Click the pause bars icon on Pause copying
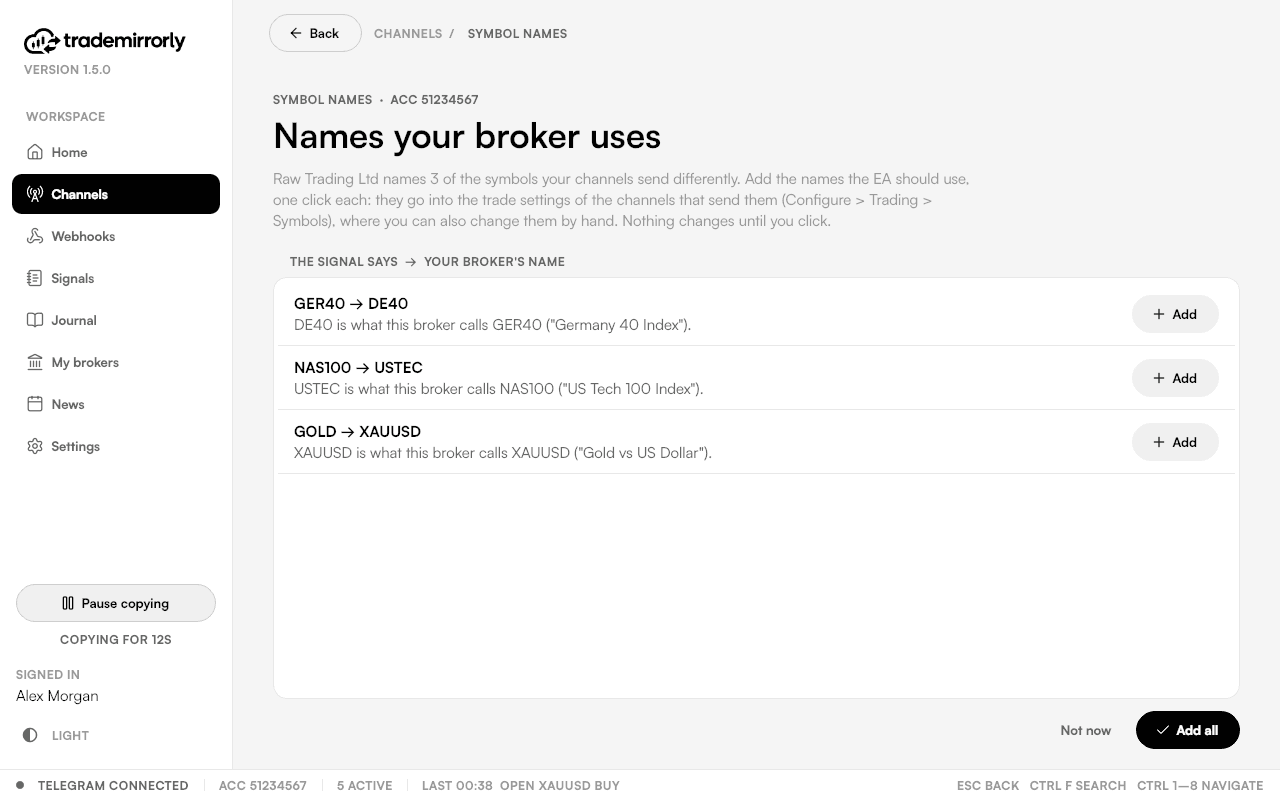The image size is (1280, 800). [68, 603]
